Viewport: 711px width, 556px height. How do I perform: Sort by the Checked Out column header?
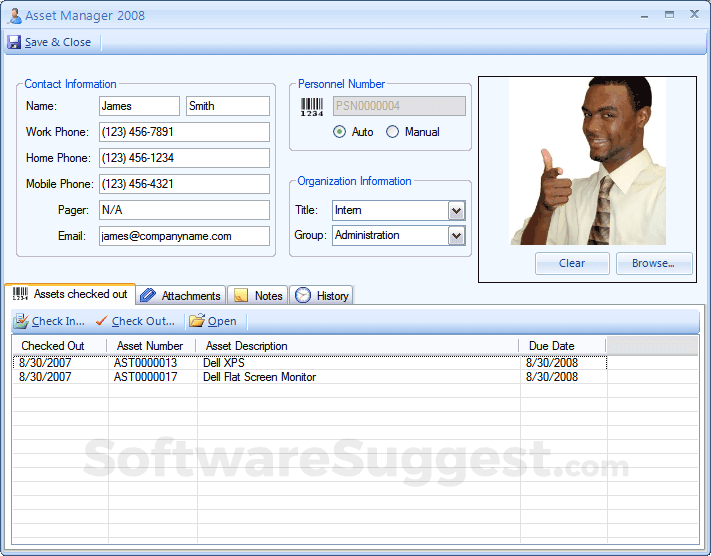[x=59, y=346]
